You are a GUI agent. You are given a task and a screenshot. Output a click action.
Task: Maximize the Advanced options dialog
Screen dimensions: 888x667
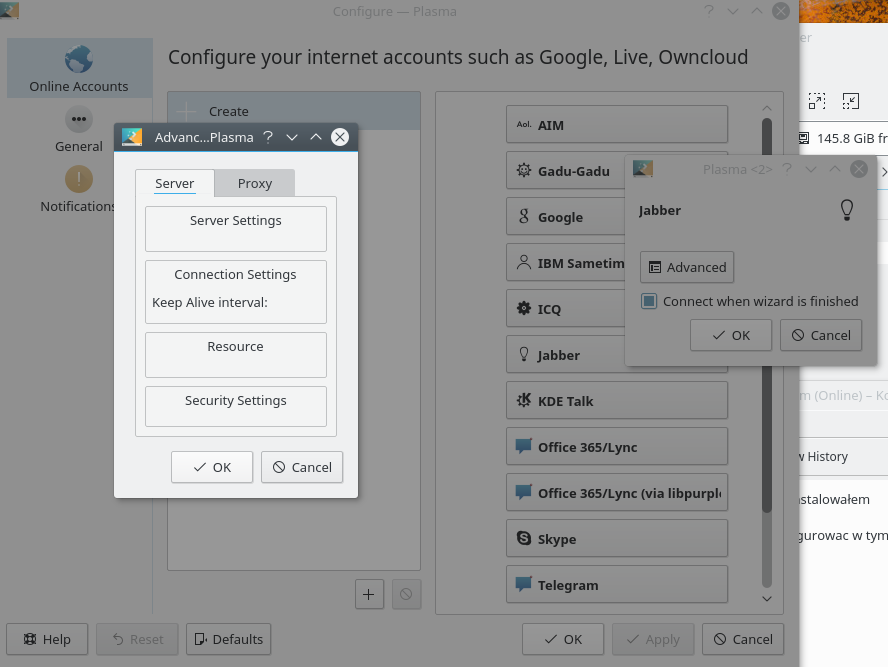click(x=316, y=137)
